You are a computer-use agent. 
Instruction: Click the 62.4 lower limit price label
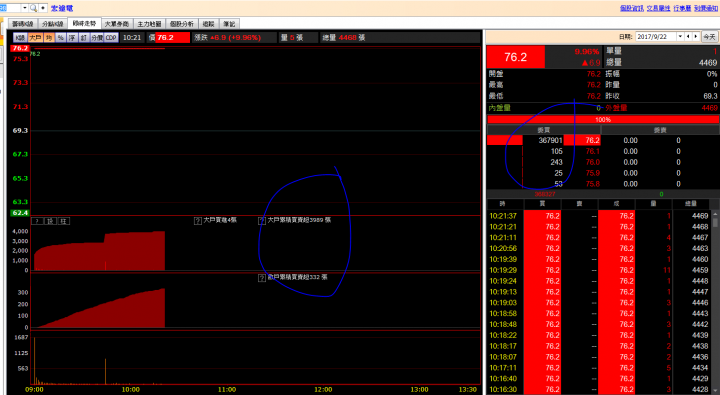point(20,213)
